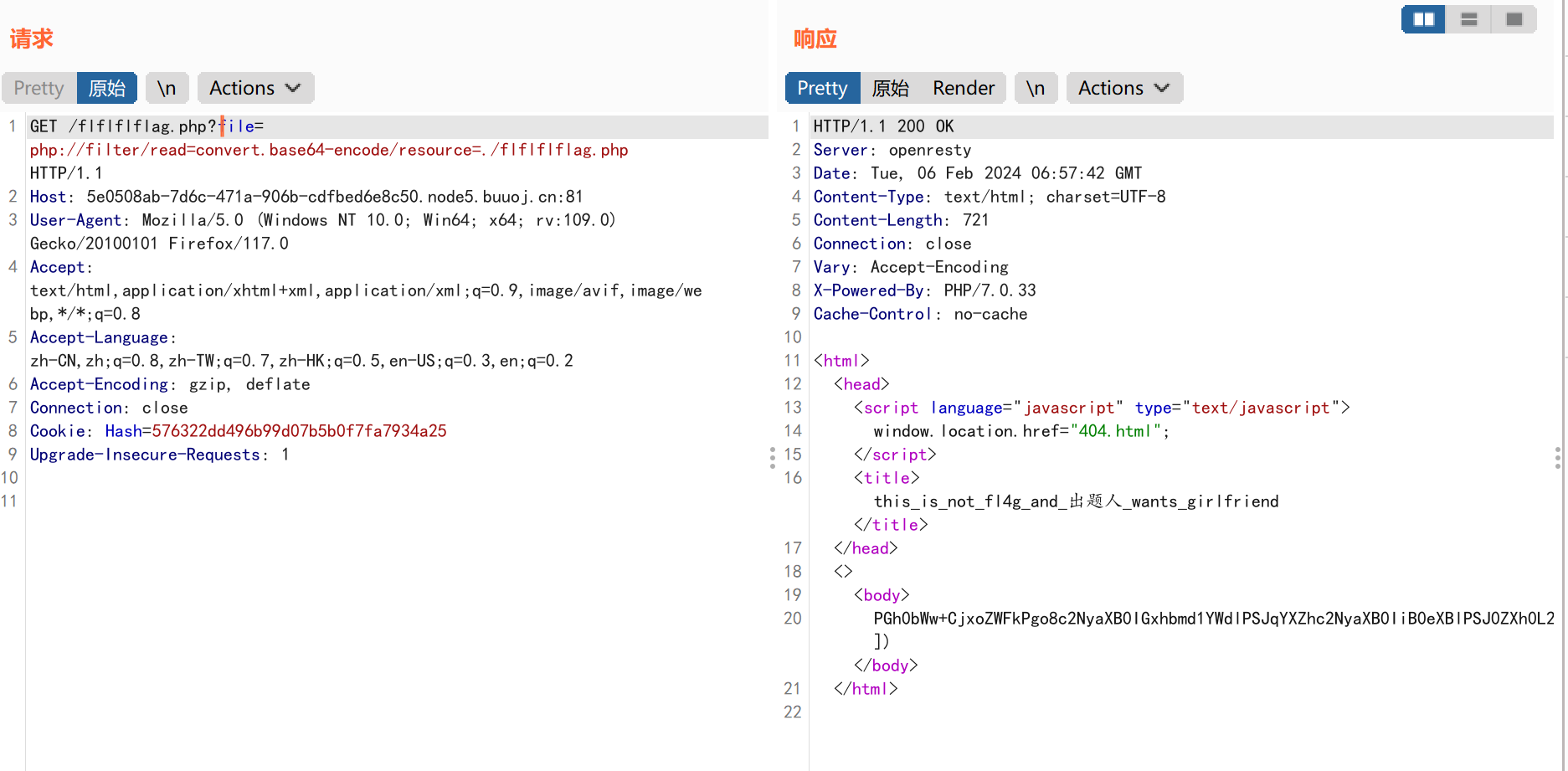Open Actions dropdown in request panel

click(255, 88)
